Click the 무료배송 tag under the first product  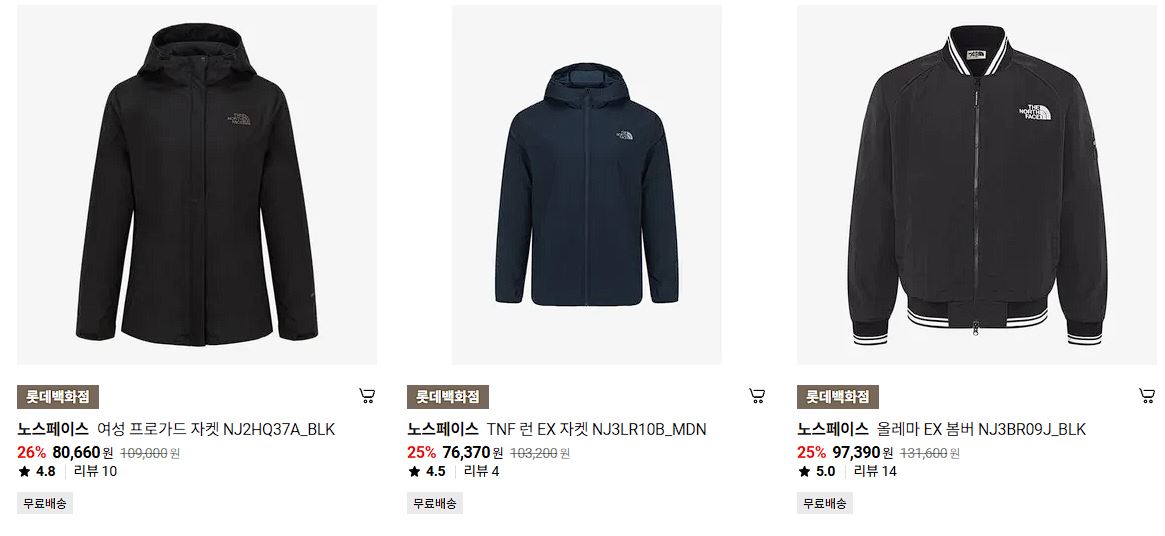tap(45, 503)
